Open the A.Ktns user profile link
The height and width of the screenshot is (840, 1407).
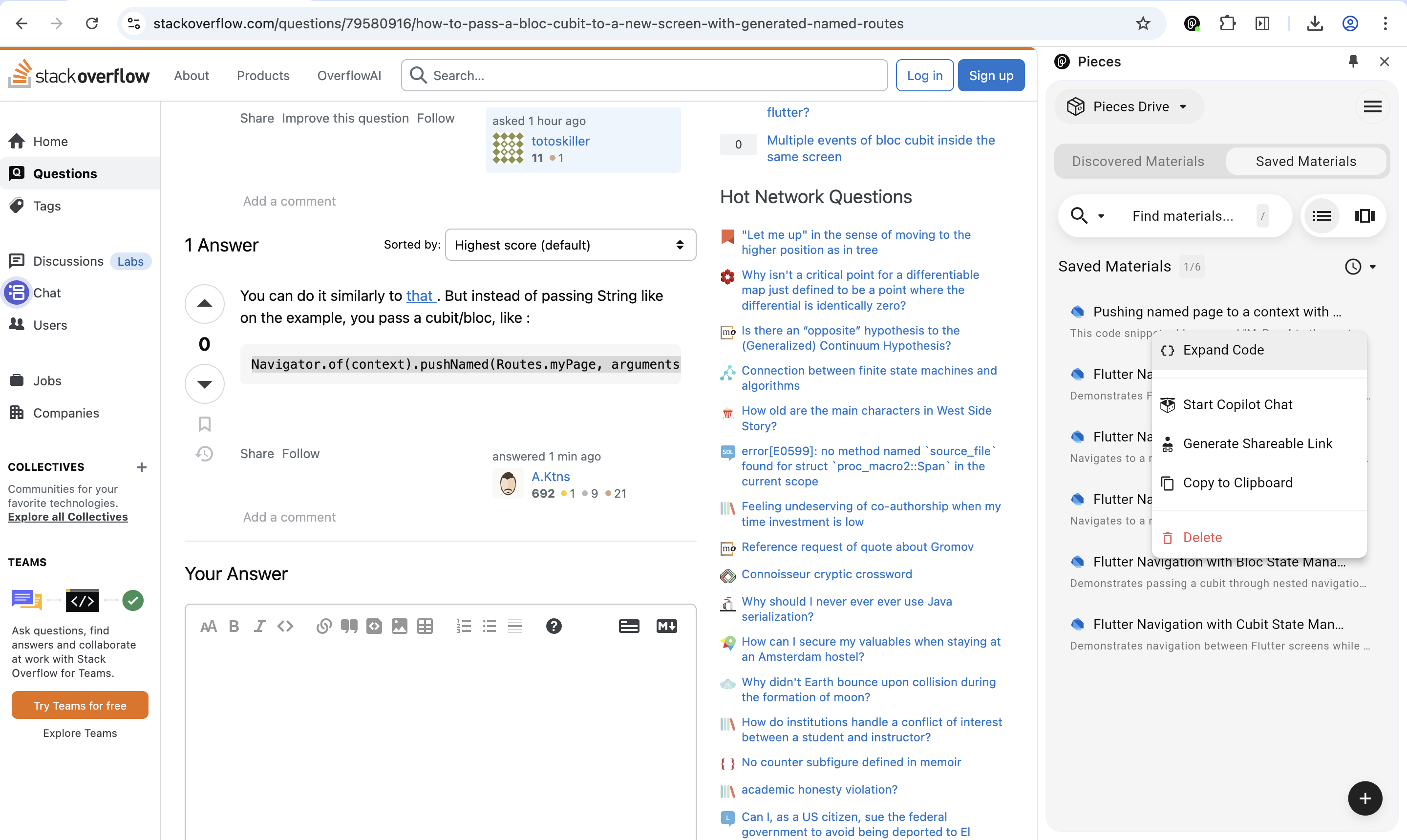tap(551, 477)
